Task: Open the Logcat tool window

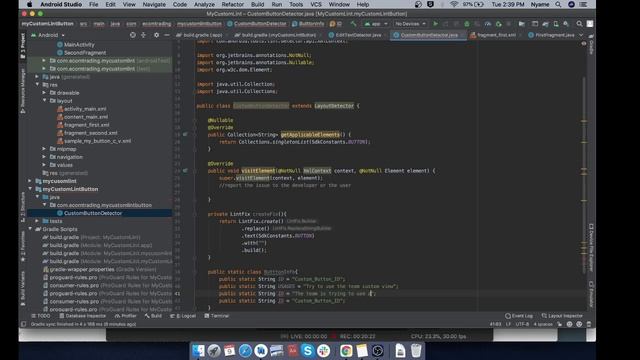Action: 183,316
